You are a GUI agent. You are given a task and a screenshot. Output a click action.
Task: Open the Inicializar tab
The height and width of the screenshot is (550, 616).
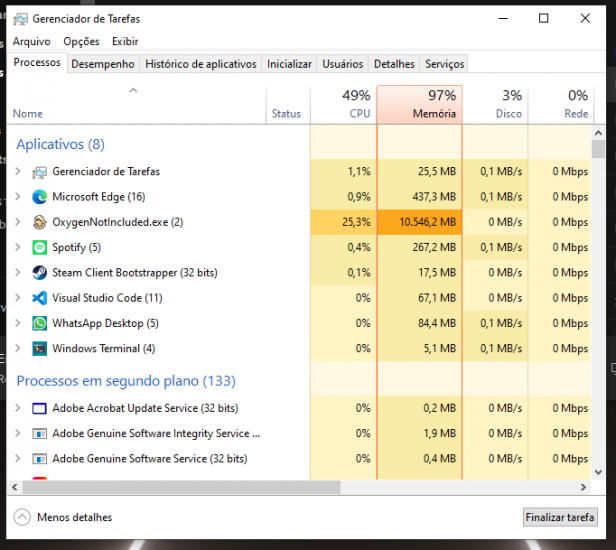tap(289, 64)
